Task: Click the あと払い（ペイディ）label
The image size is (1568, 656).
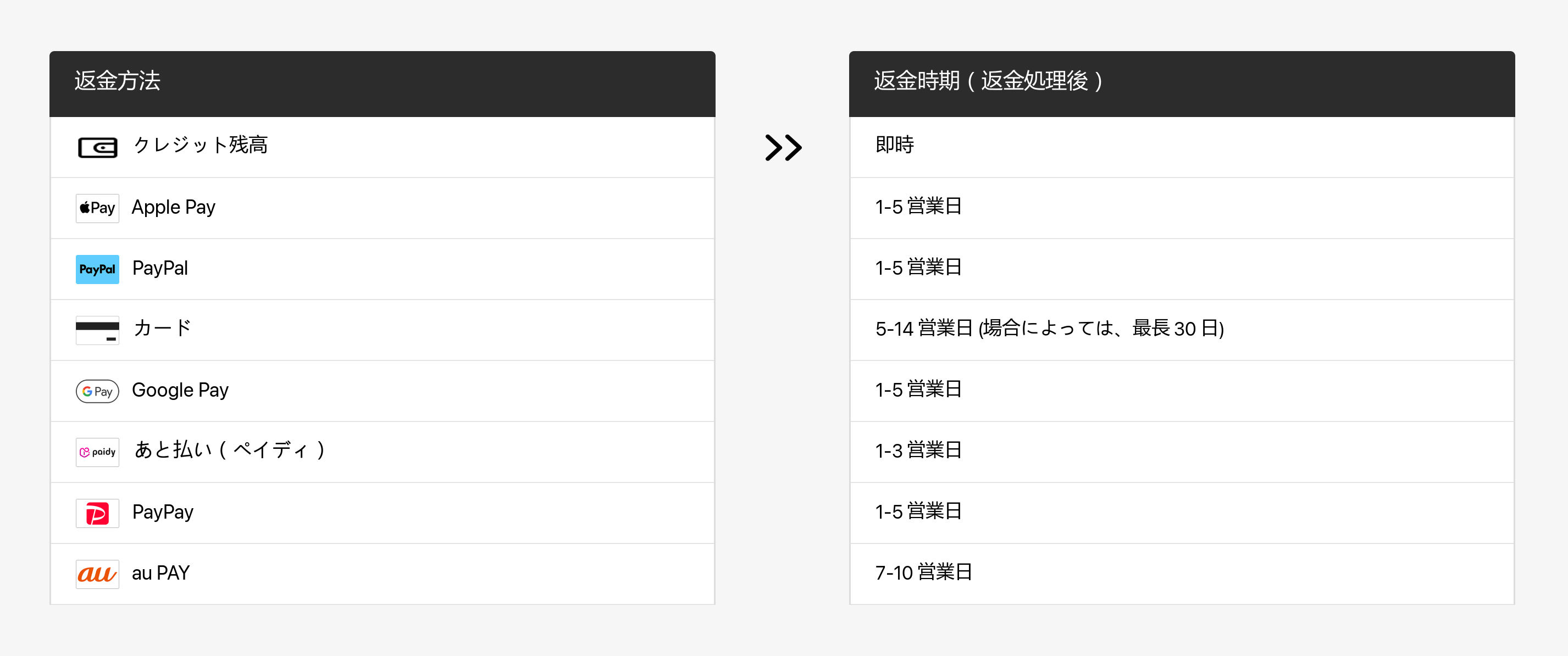Action: click(x=230, y=451)
